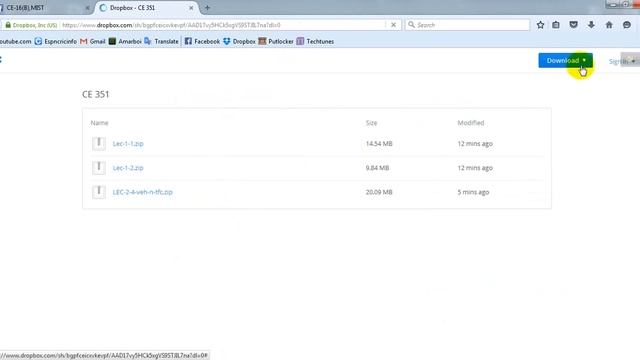Open the Lec-1-2.zip file link
The width and height of the screenshot is (640, 360).
point(128,168)
